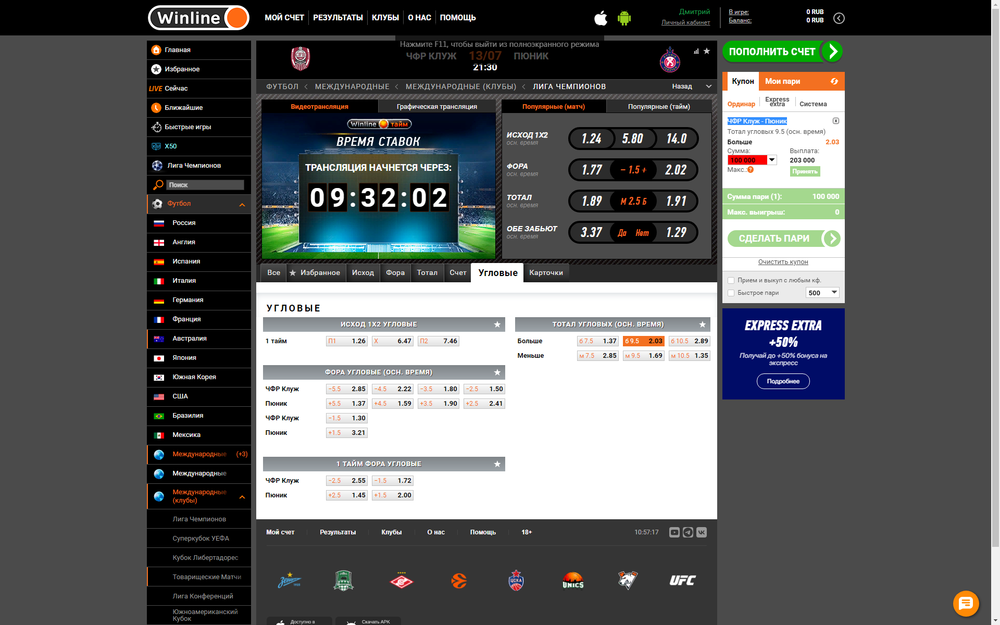Expand the chevron next to Назад
This screenshot has width=1000, height=625.
click(709, 87)
